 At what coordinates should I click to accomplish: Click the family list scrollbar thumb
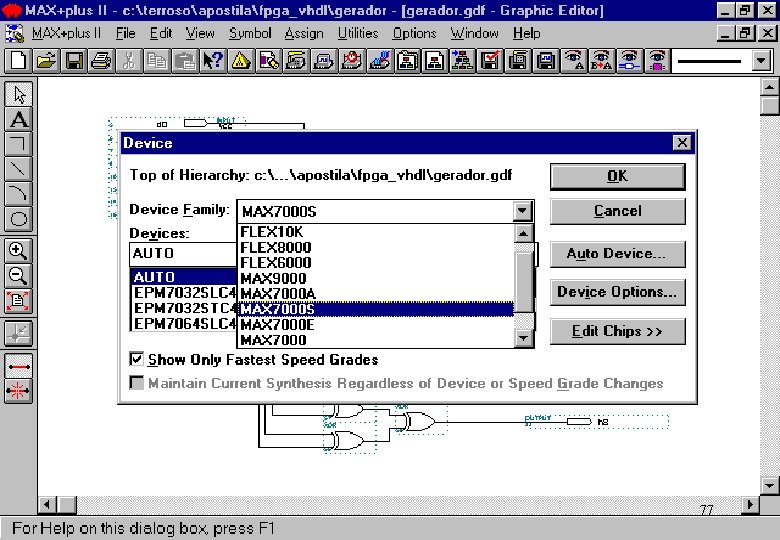(x=523, y=282)
